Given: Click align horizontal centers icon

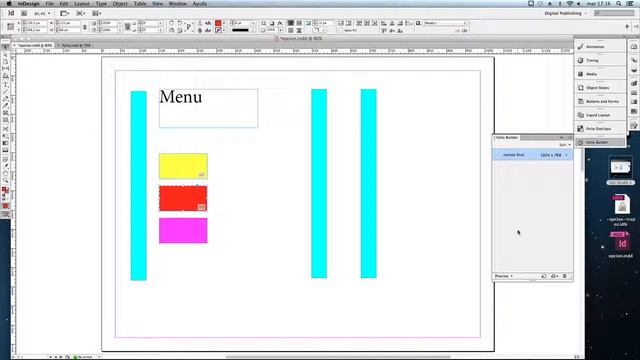Looking at the screenshot, I should click(392, 23).
